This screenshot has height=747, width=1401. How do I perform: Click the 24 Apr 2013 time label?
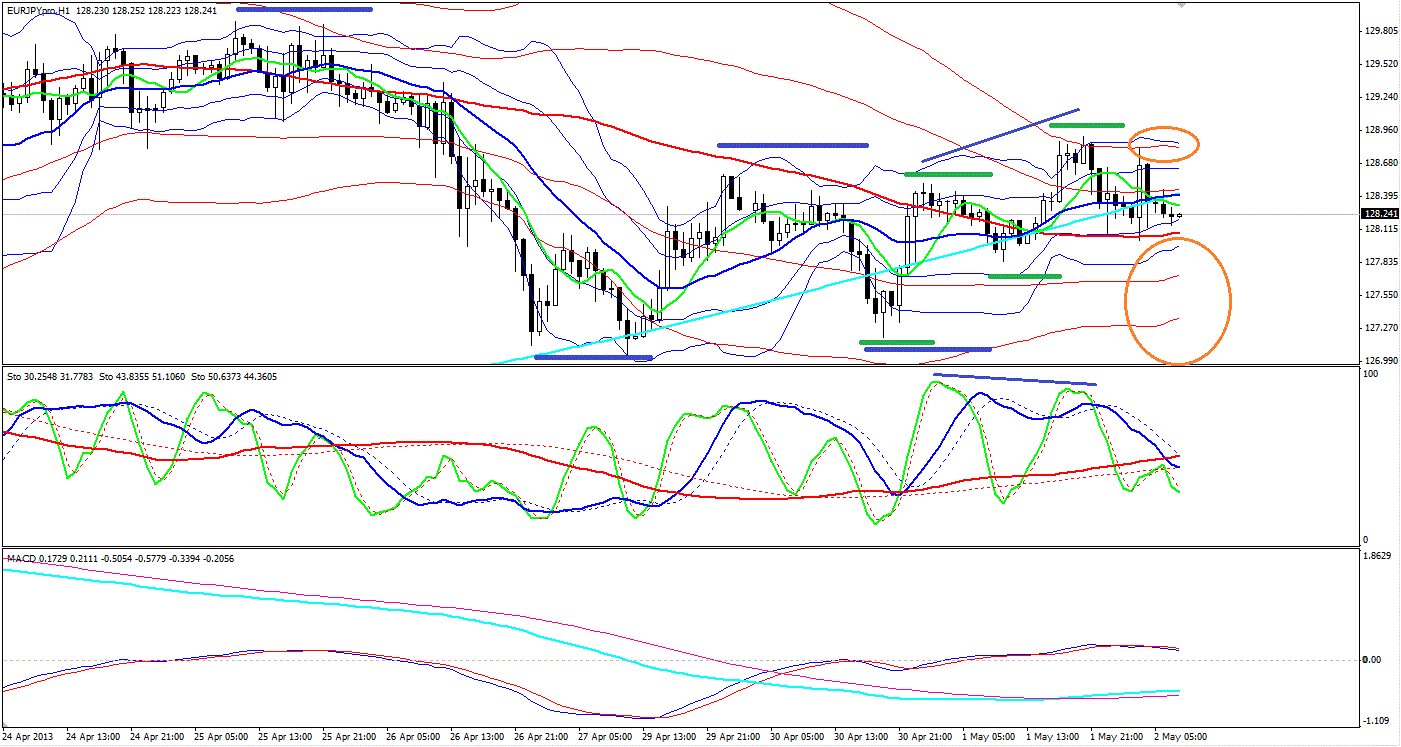(x=30, y=737)
